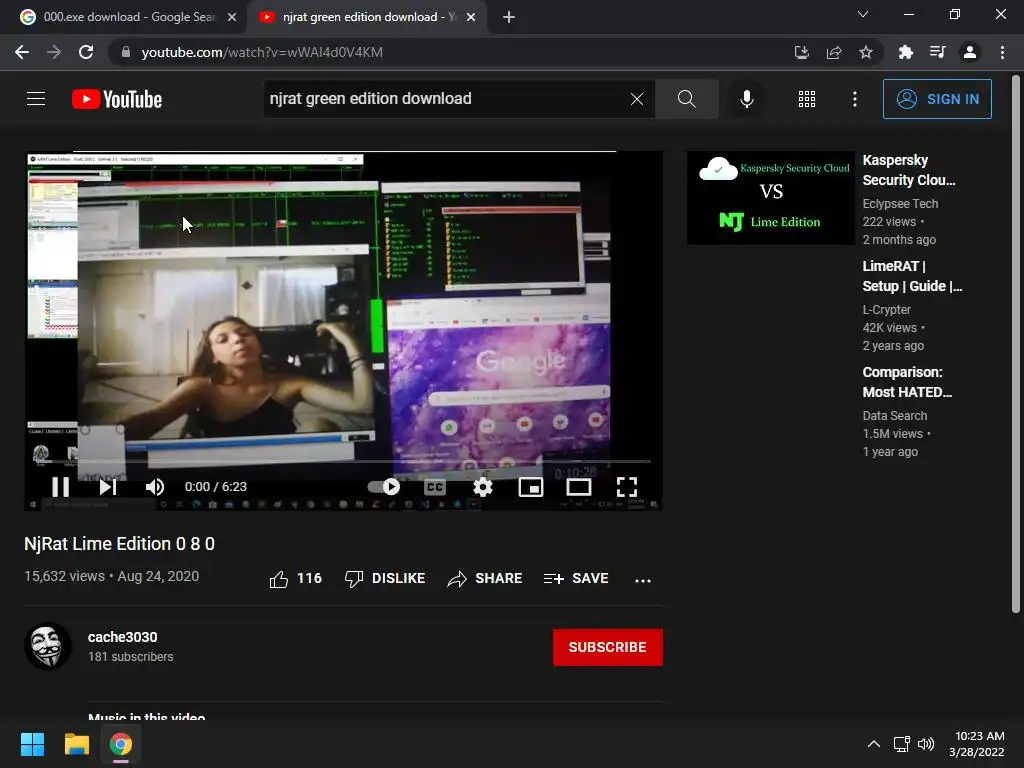Open the Chrome three-dot menu
Screen dimensions: 1024x768
tap(1002, 52)
